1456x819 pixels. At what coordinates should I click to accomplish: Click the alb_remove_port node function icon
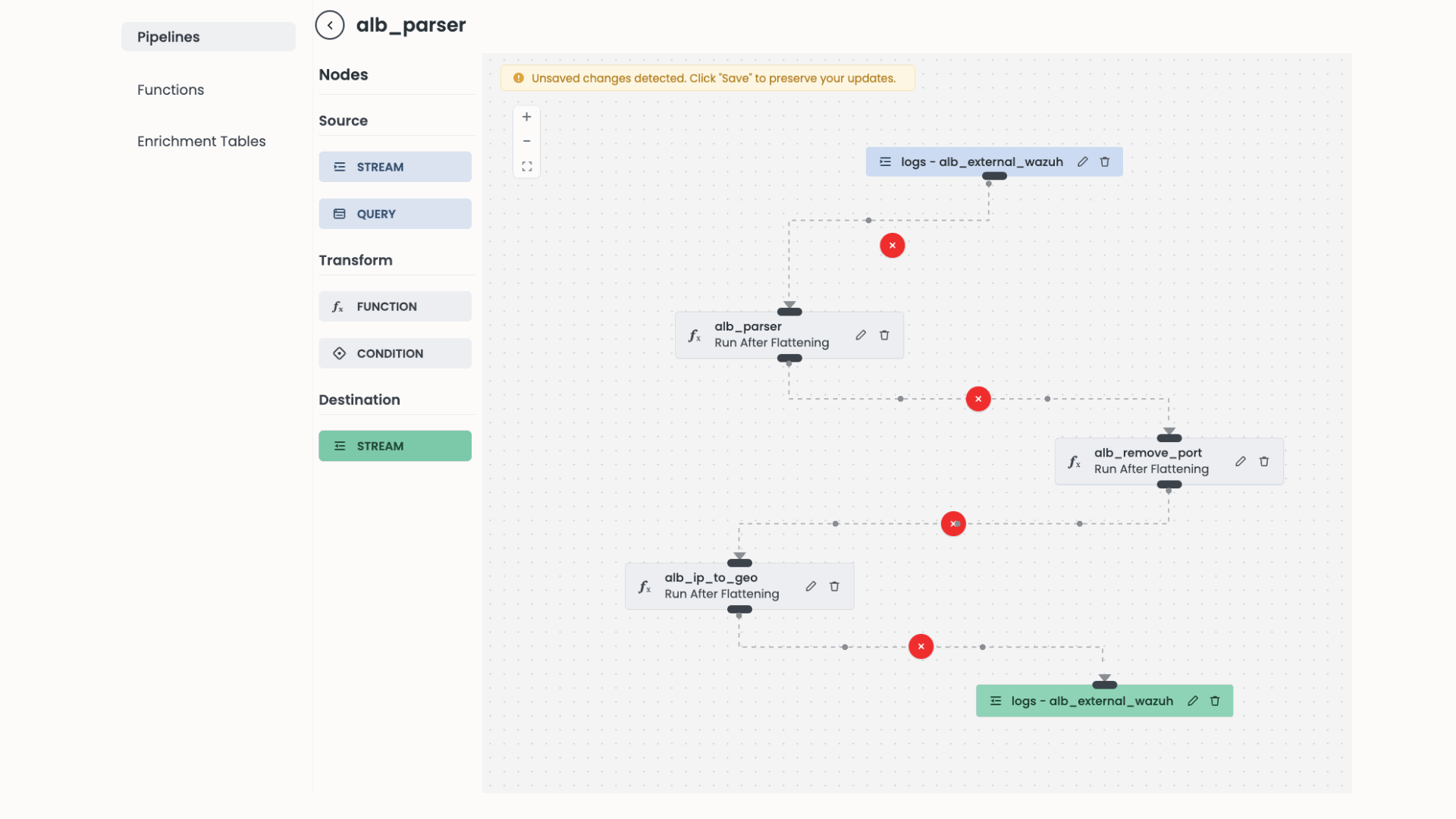(1075, 462)
